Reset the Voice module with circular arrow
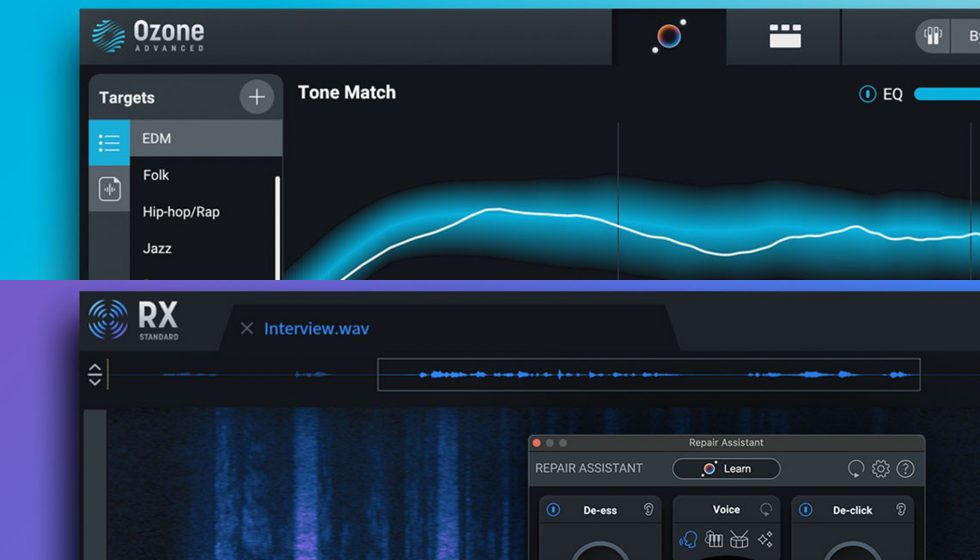Screen dimensions: 980x560 (766, 509)
